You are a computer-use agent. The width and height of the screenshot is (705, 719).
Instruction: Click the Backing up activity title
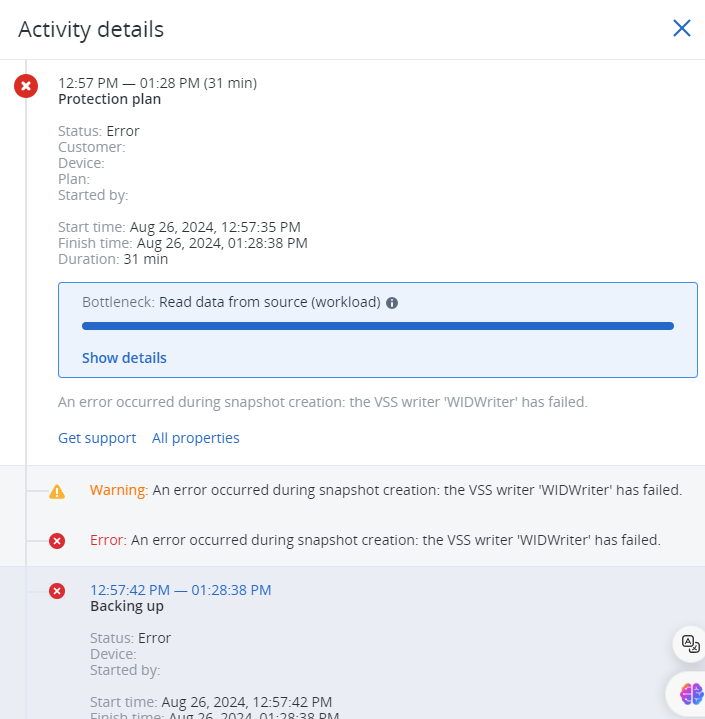(x=127, y=606)
